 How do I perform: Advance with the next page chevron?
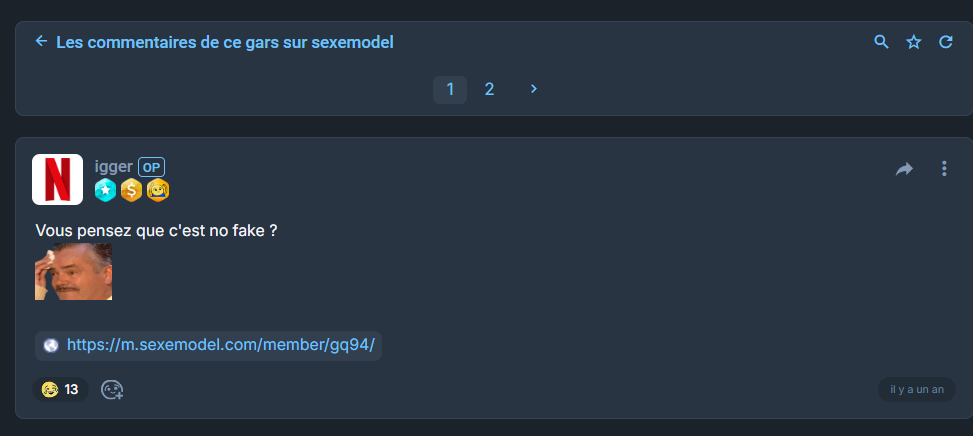[534, 89]
